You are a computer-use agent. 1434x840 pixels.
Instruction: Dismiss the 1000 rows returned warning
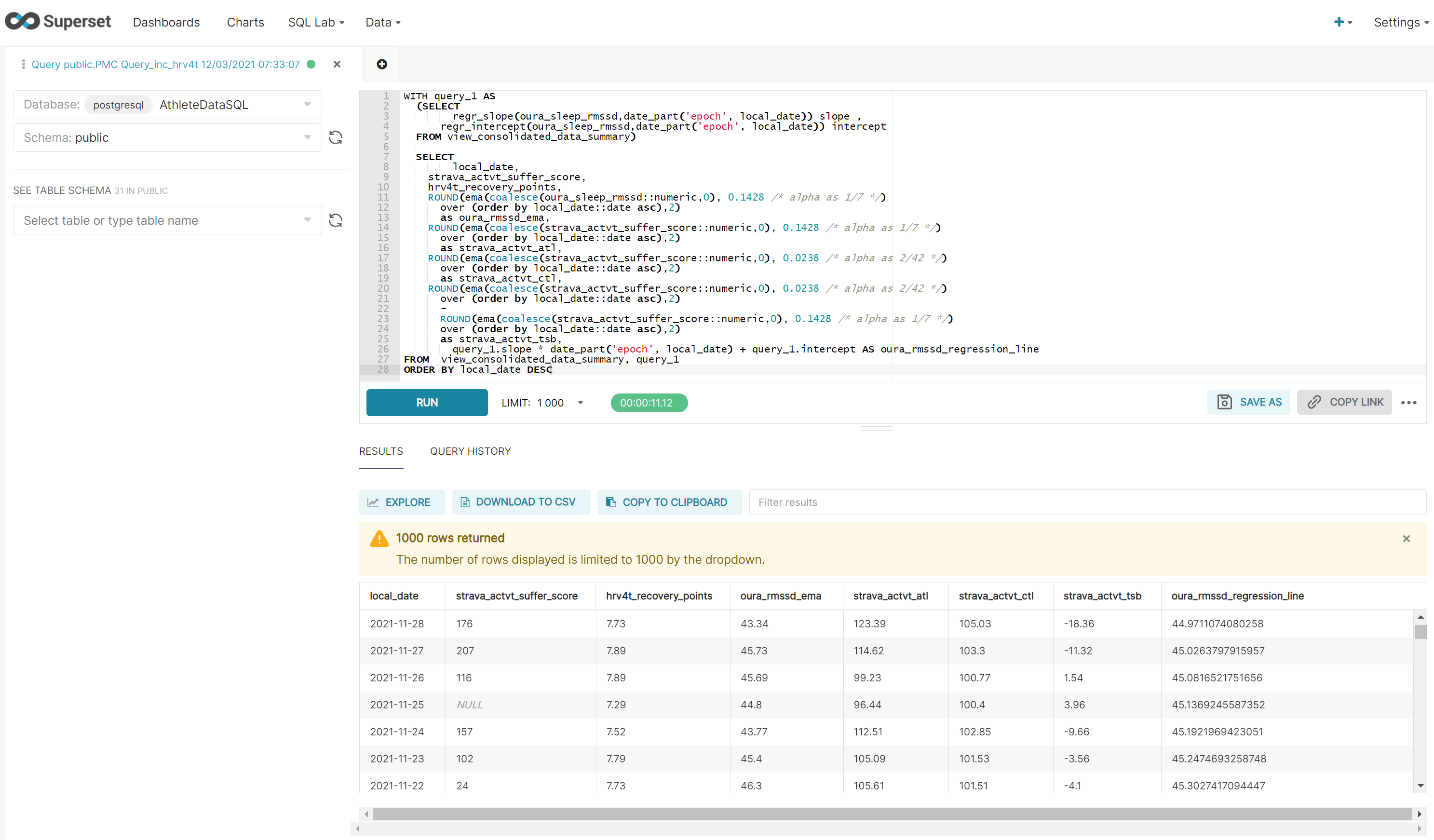coord(1406,538)
